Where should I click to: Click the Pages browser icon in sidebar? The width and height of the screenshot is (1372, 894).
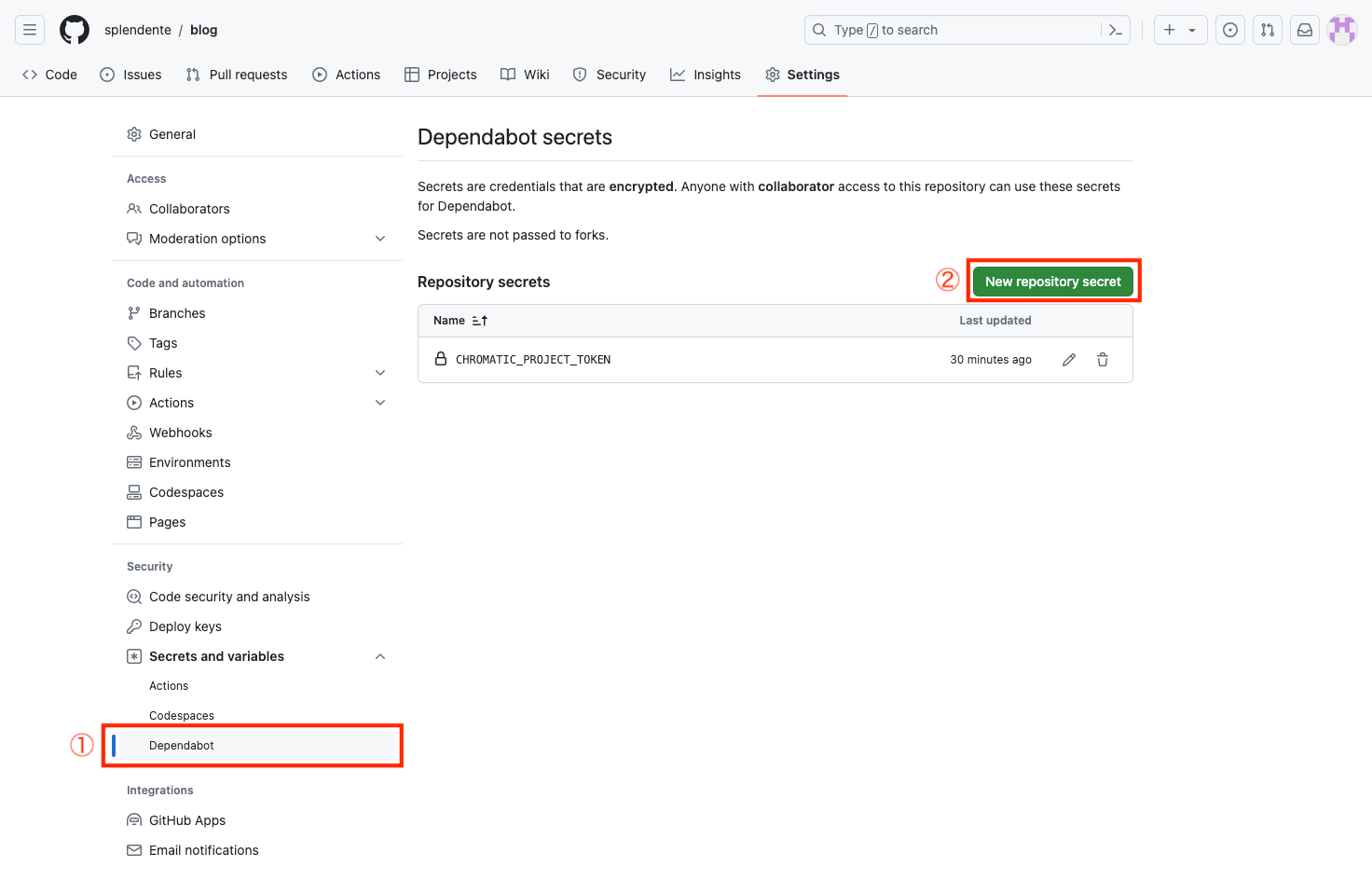click(134, 522)
